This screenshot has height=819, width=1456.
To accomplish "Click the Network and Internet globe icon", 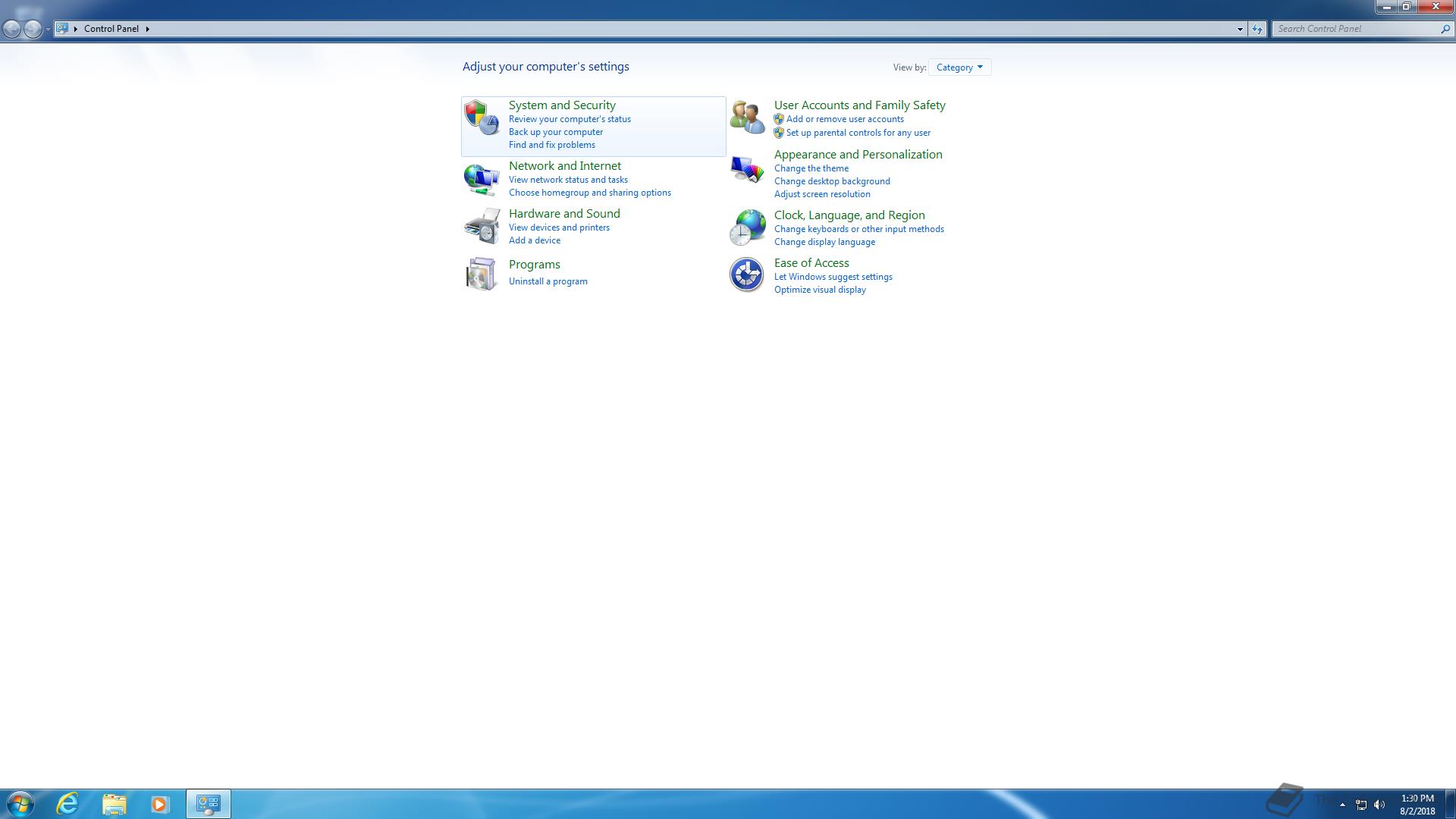I will coord(482,180).
